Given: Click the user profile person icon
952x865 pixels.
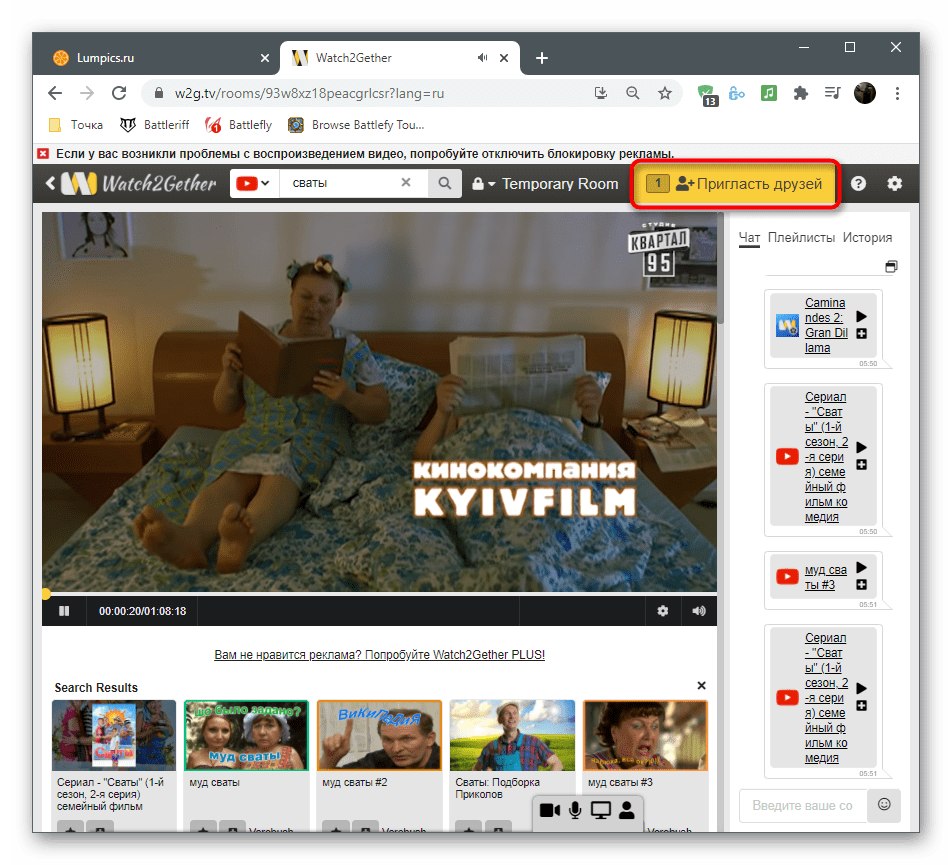Looking at the screenshot, I should (627, 810).
